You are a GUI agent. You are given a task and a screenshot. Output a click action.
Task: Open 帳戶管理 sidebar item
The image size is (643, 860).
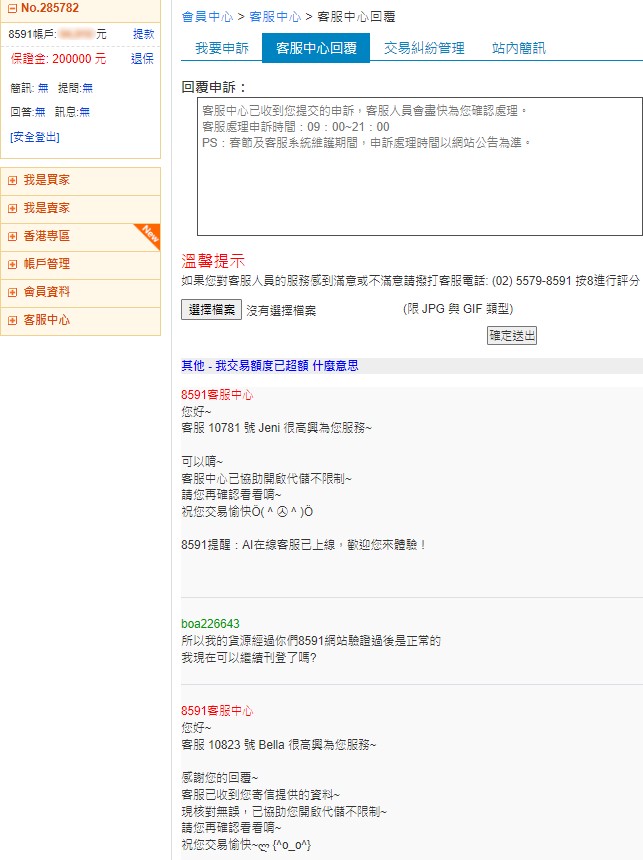tap(47, 264)
